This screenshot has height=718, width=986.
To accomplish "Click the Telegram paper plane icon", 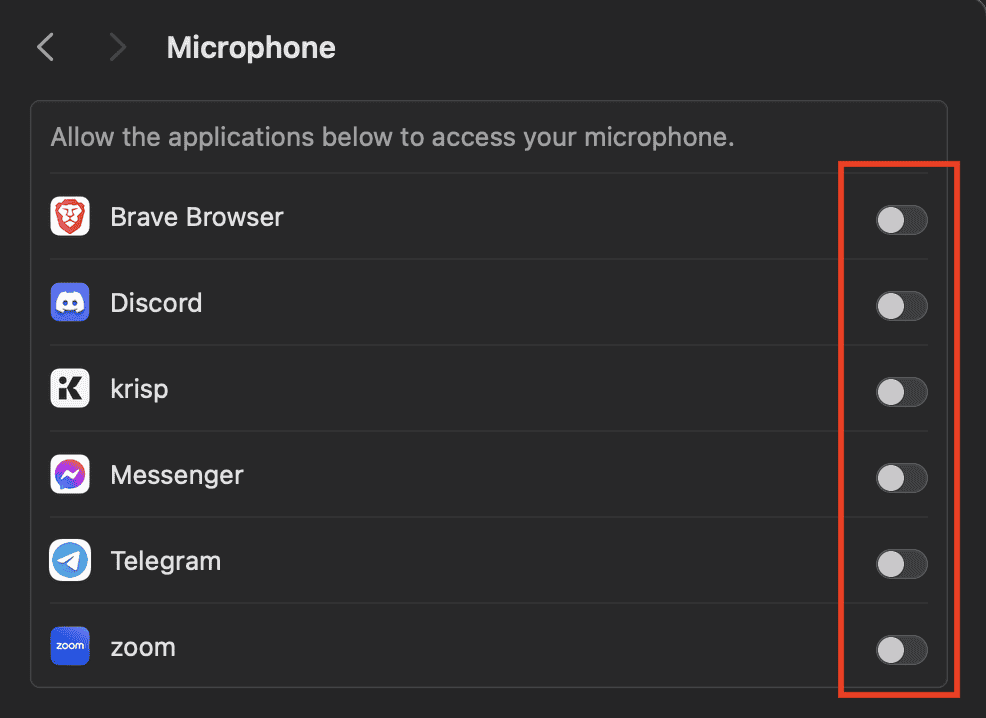I will (70, 561).
